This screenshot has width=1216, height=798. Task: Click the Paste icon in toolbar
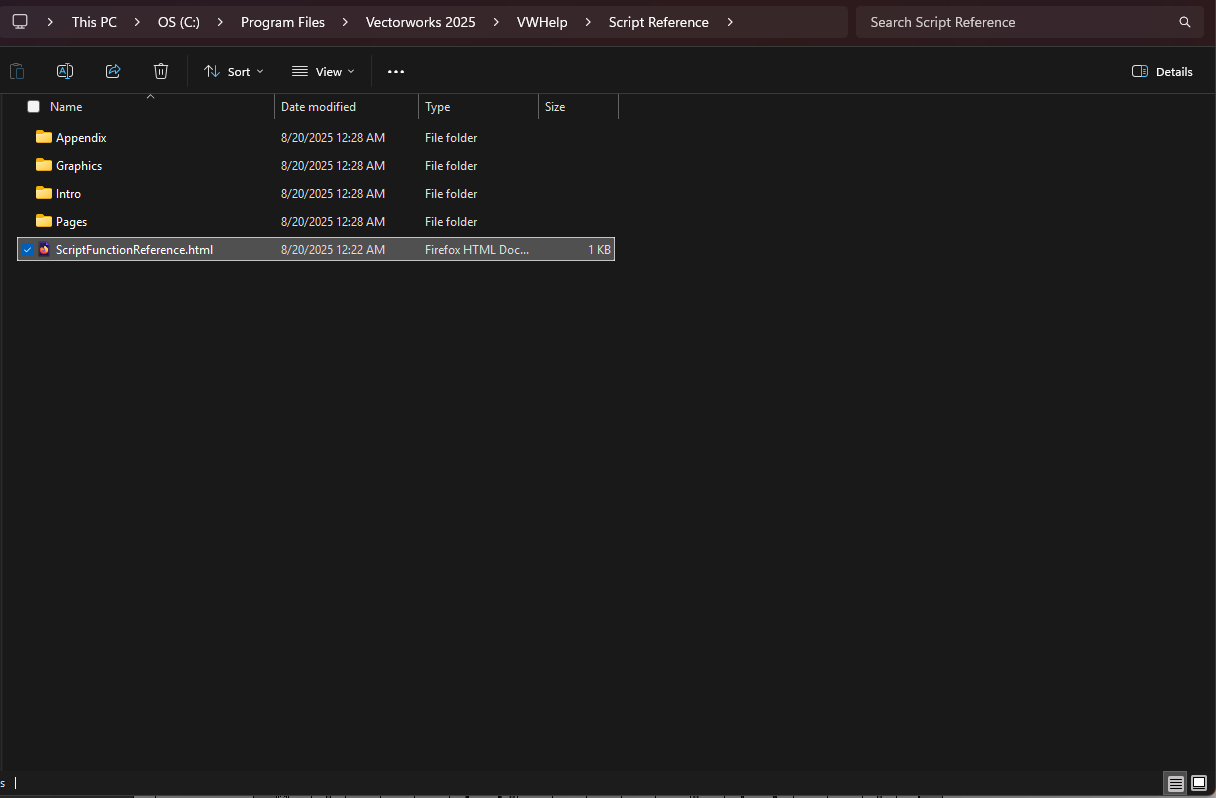tap(17, 71)
